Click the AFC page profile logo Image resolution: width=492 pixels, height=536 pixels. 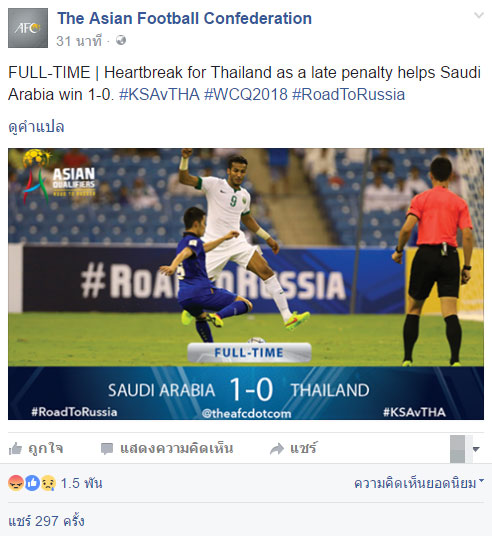(28, 28)
